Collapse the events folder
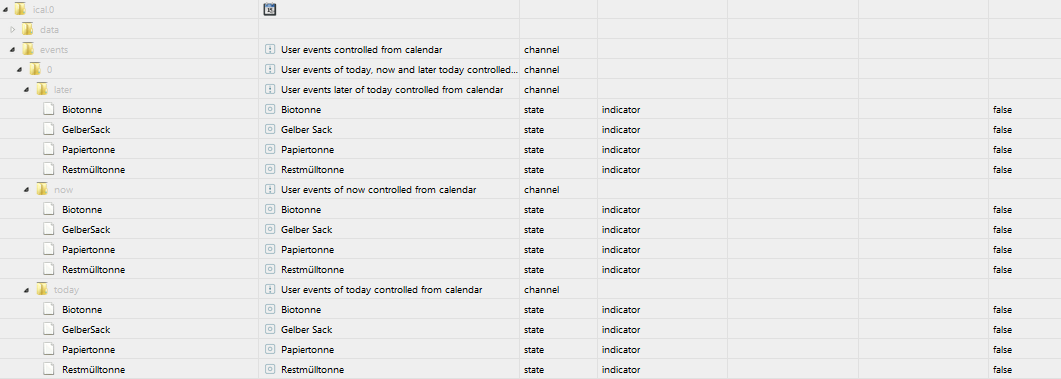The image size is (1061, 379). coord(12,49)
